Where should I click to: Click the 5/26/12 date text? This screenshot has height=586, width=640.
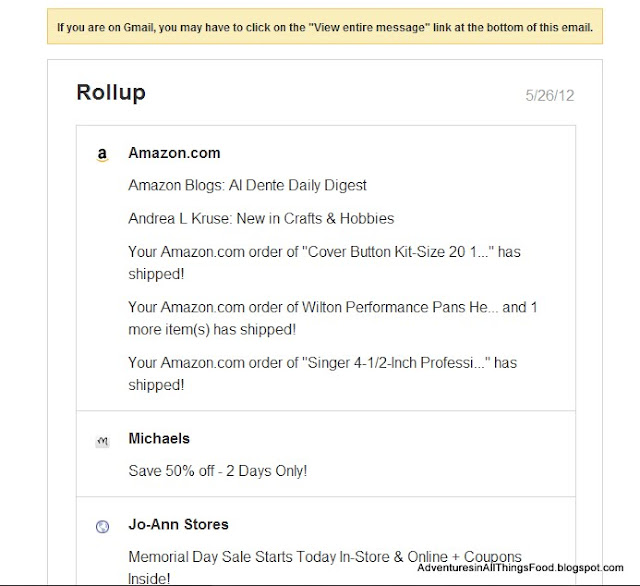coord(550,96)
